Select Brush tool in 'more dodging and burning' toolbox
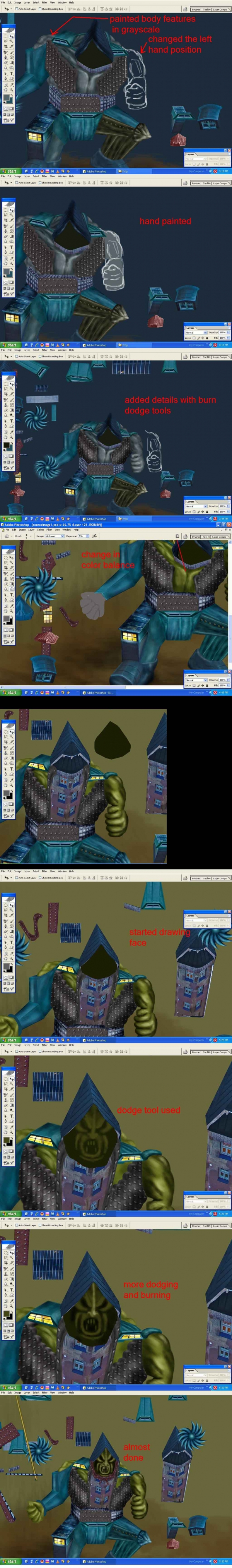 (x=12, y=1269)
